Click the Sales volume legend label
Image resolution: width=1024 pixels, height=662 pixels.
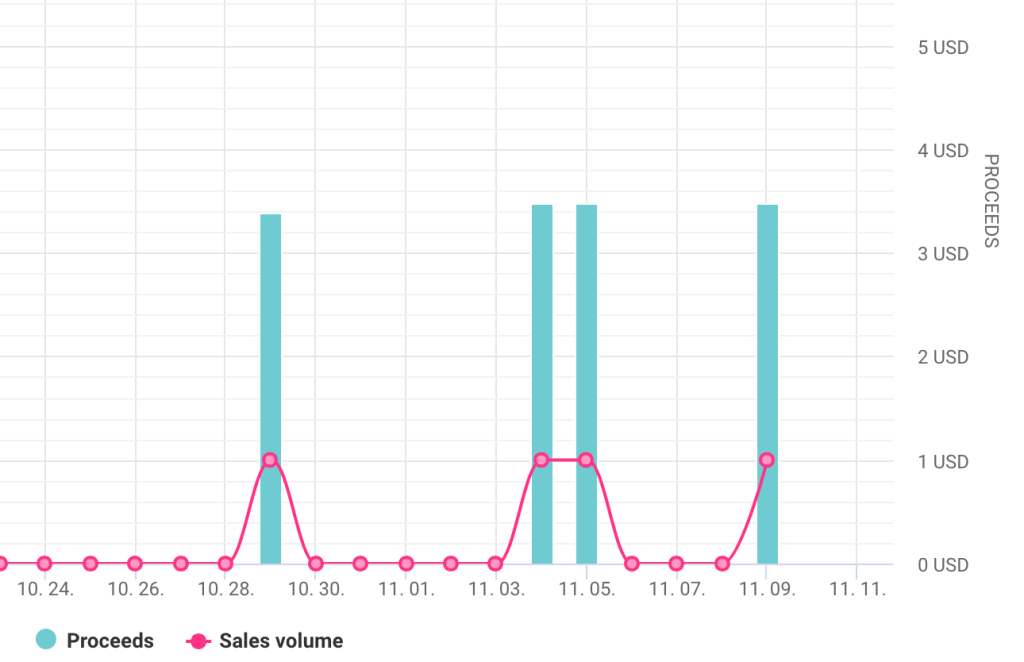click(283, 640)
